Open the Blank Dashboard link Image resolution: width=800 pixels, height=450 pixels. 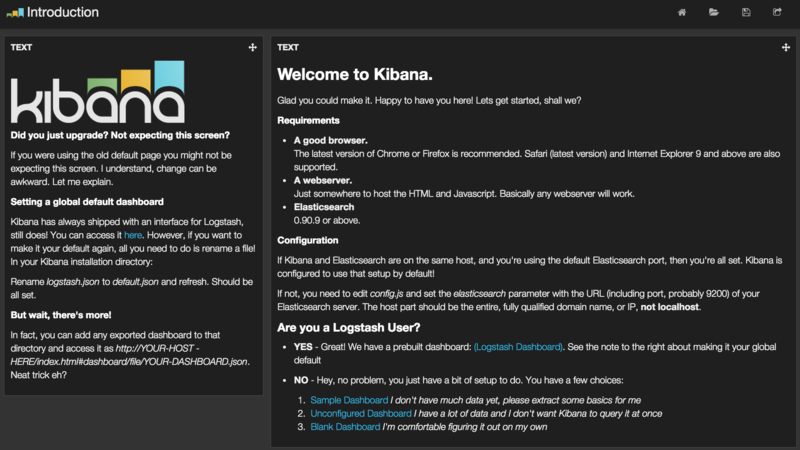(345, 427)
